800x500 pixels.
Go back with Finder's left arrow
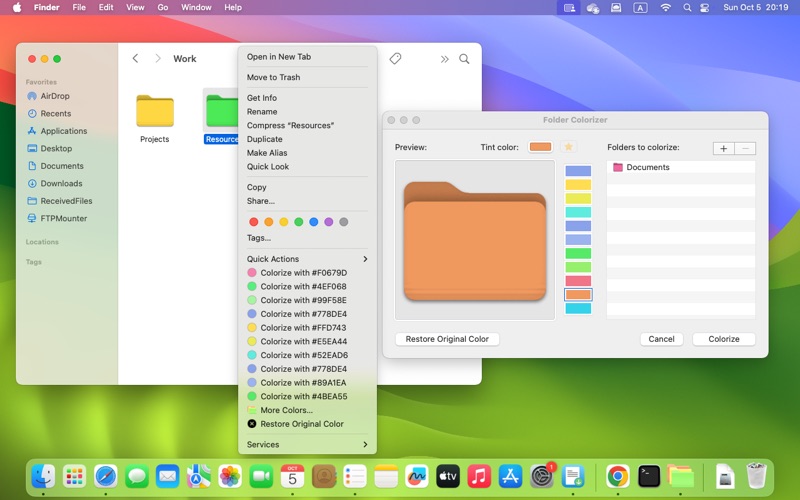pos(136,59)
